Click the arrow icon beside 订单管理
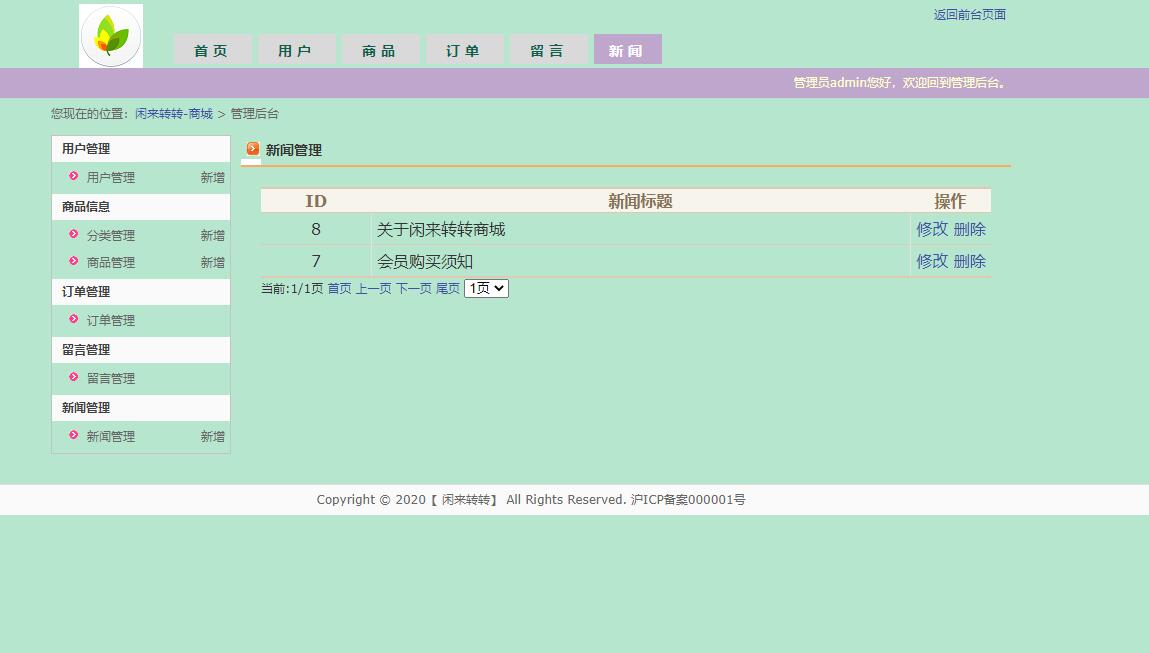 pyautogui.click(x=73, y=320)
